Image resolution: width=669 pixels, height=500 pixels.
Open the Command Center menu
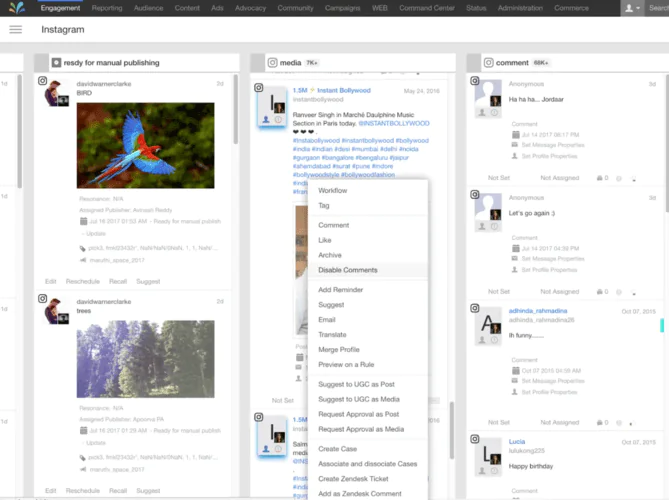[x=427, y=8]
